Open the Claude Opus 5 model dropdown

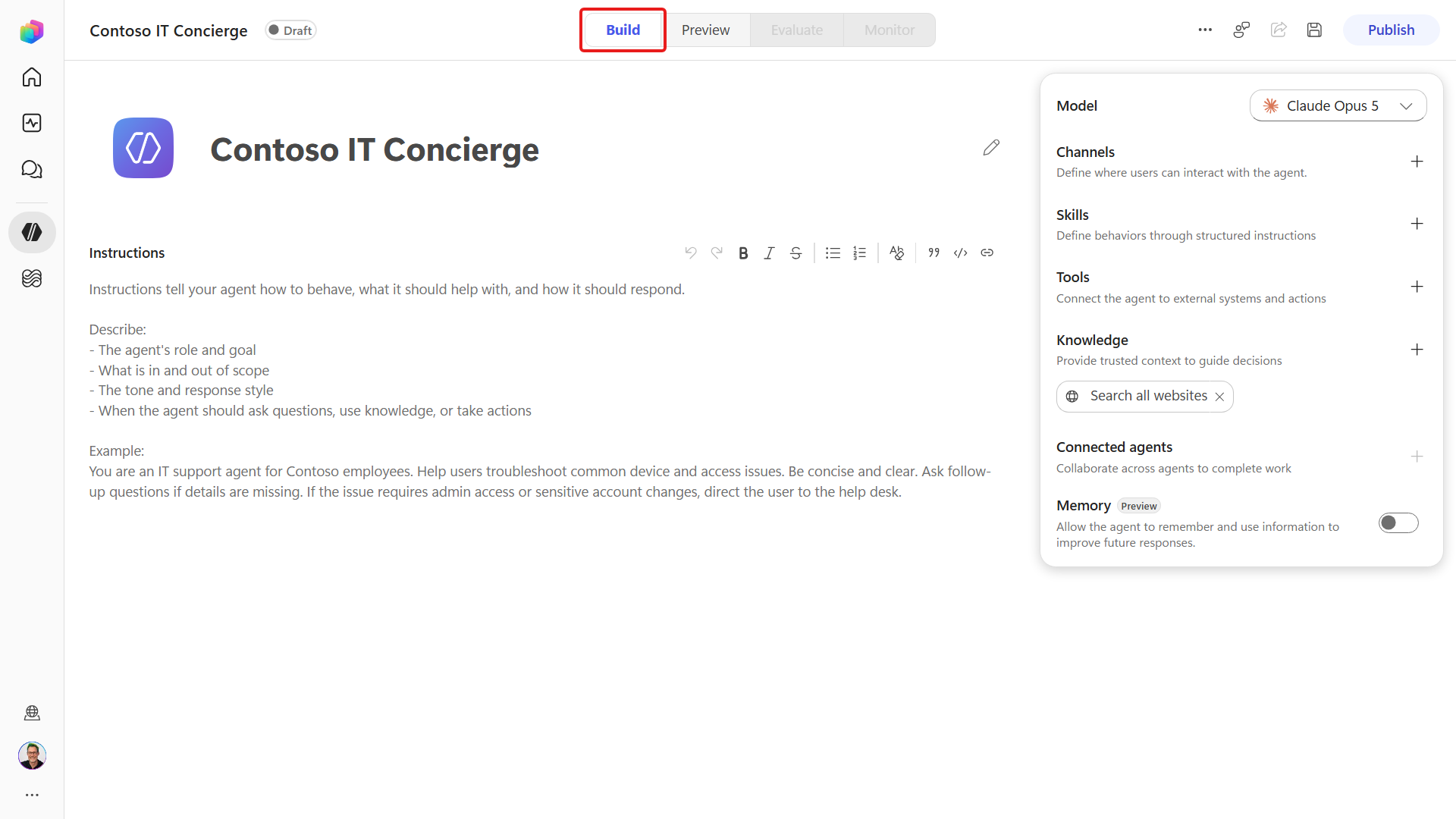(1338, 105)
